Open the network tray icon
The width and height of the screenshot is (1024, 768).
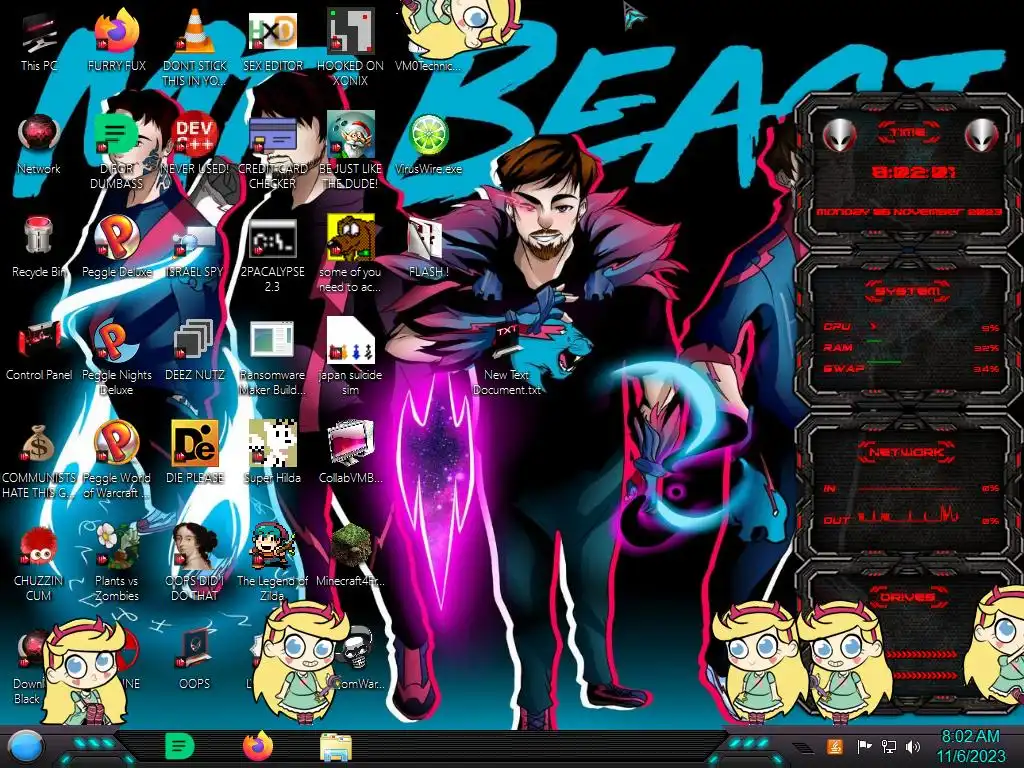pos(889,746)
